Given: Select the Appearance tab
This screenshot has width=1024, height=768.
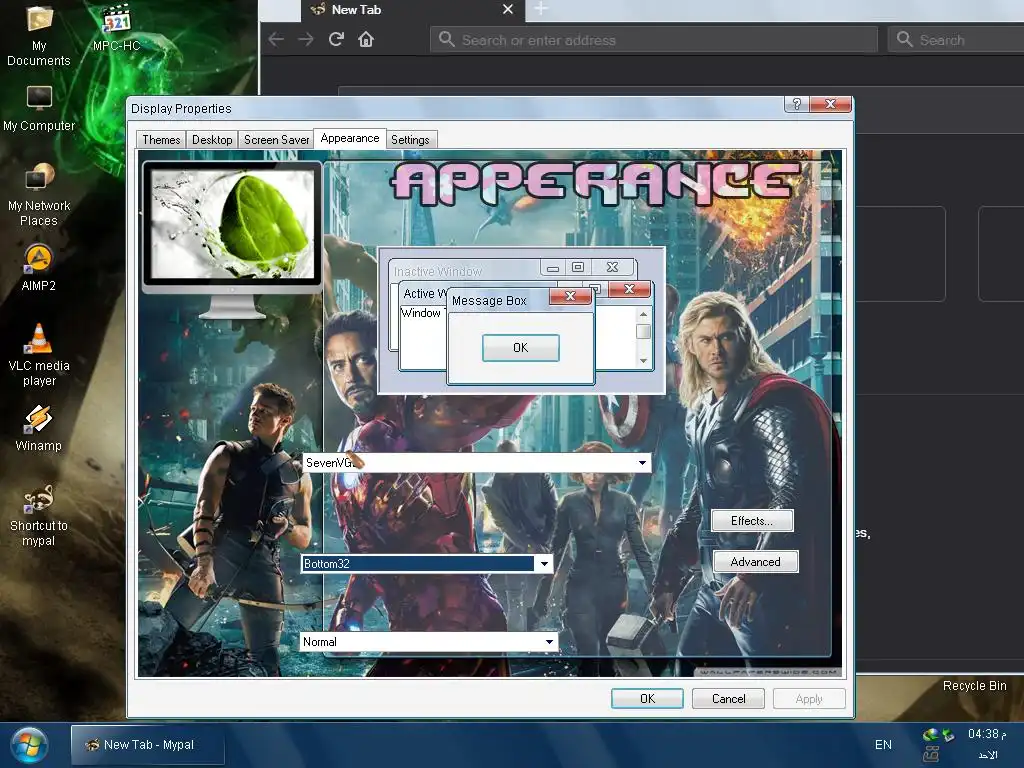Looking at the screenshot, I should pyautogui.click(x=349, y=138).
